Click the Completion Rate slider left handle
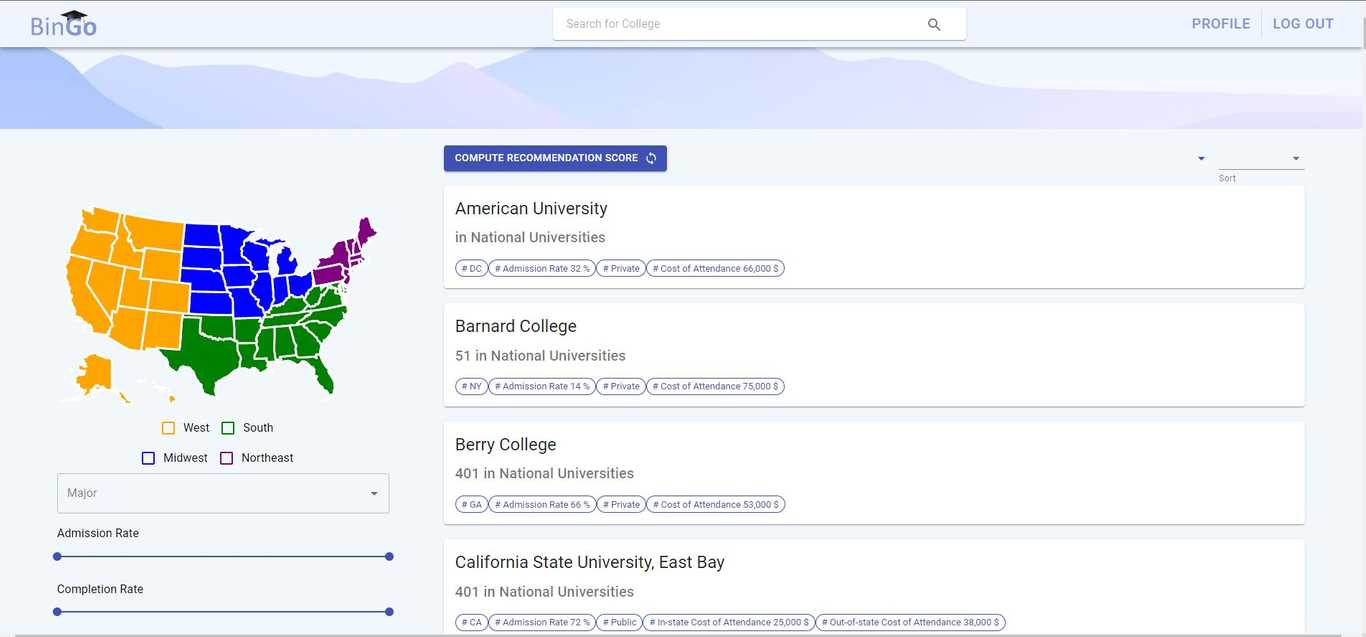 point(57,611)
